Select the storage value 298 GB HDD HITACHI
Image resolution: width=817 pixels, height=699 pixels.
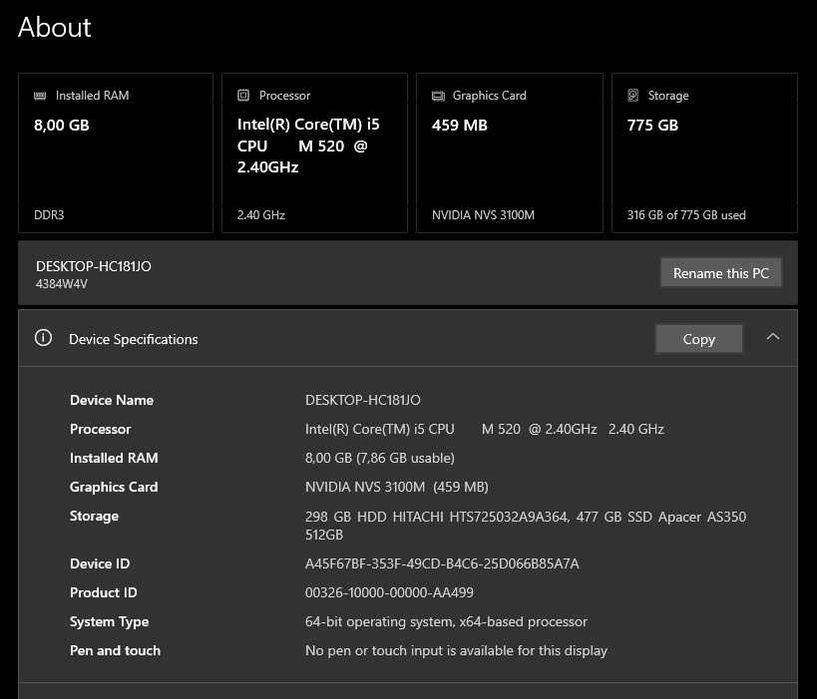(526, 526)
